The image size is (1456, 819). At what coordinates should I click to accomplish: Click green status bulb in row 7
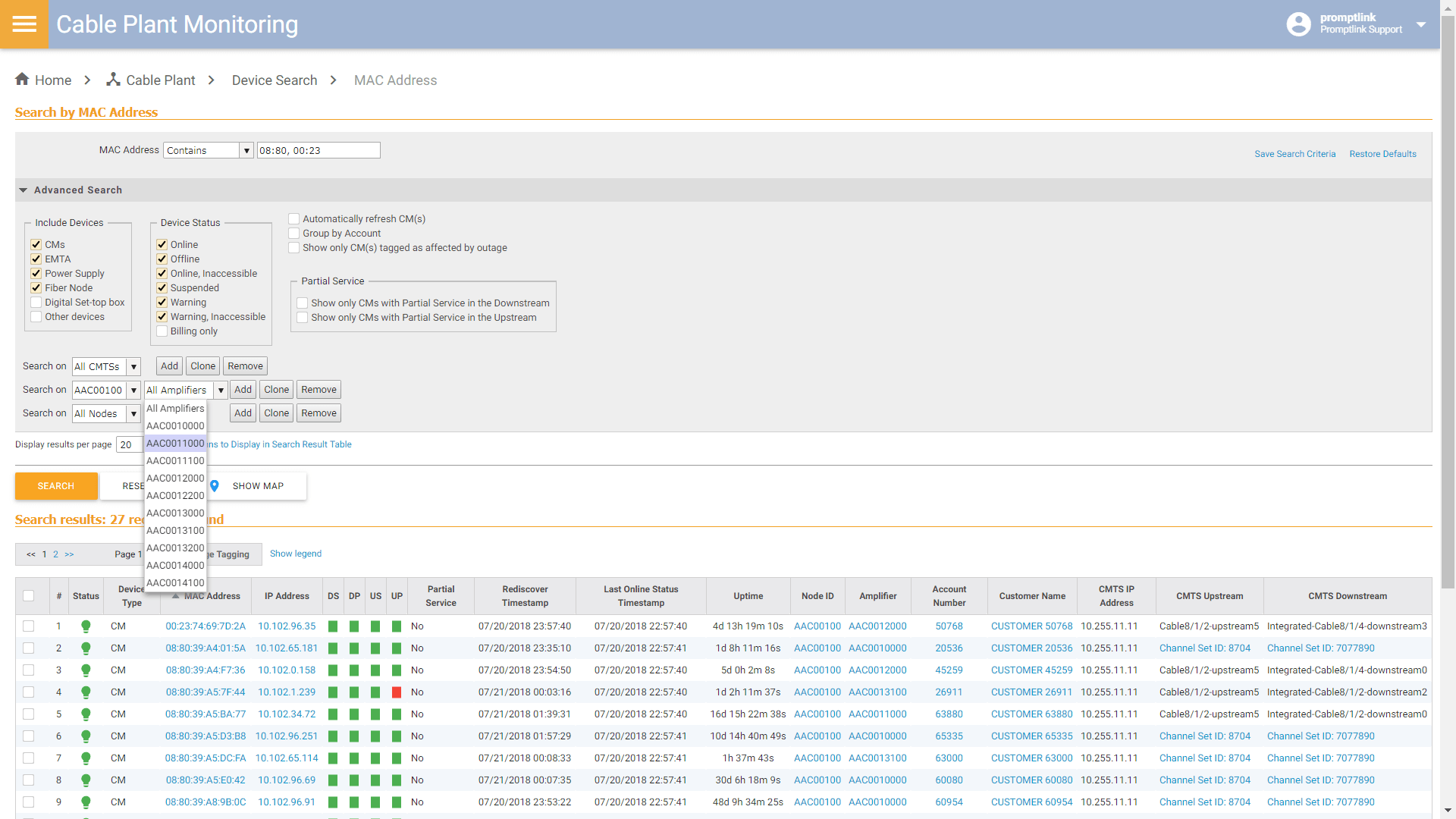(x=86, y=758)
